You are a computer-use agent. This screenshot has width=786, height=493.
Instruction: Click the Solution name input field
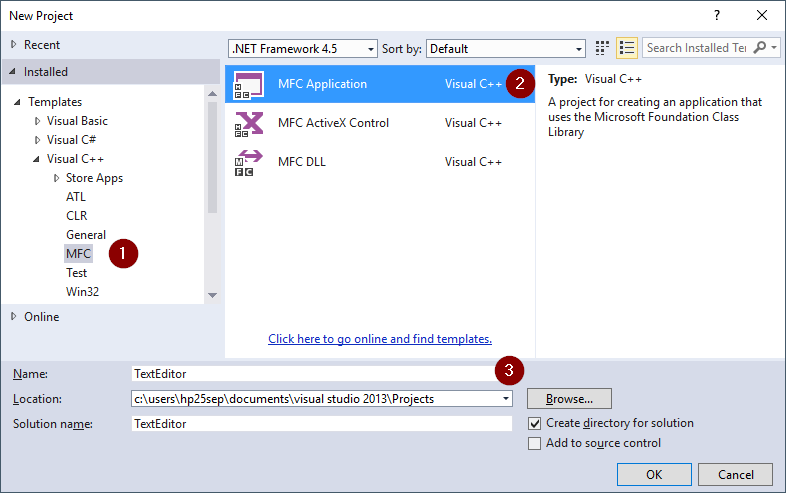tap(322, 424)
